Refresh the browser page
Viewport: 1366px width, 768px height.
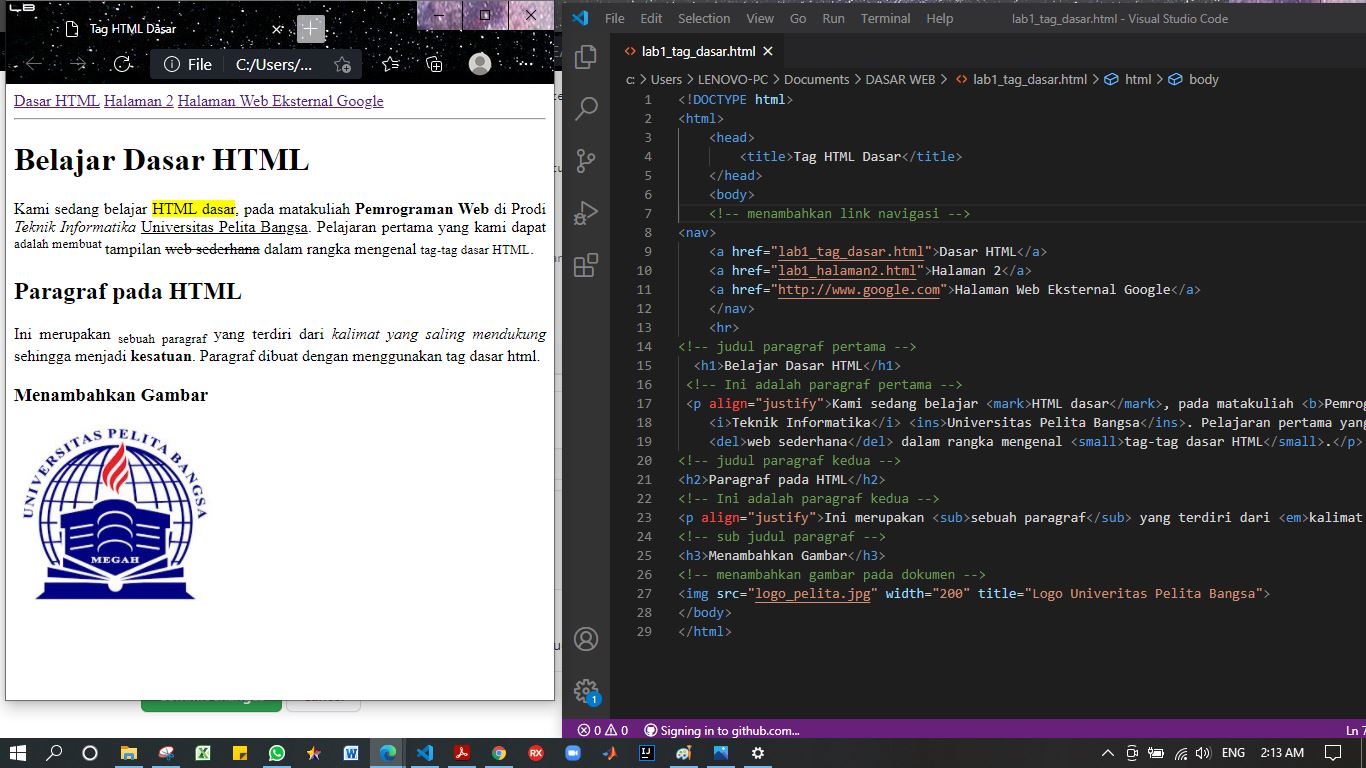(122, 63)
